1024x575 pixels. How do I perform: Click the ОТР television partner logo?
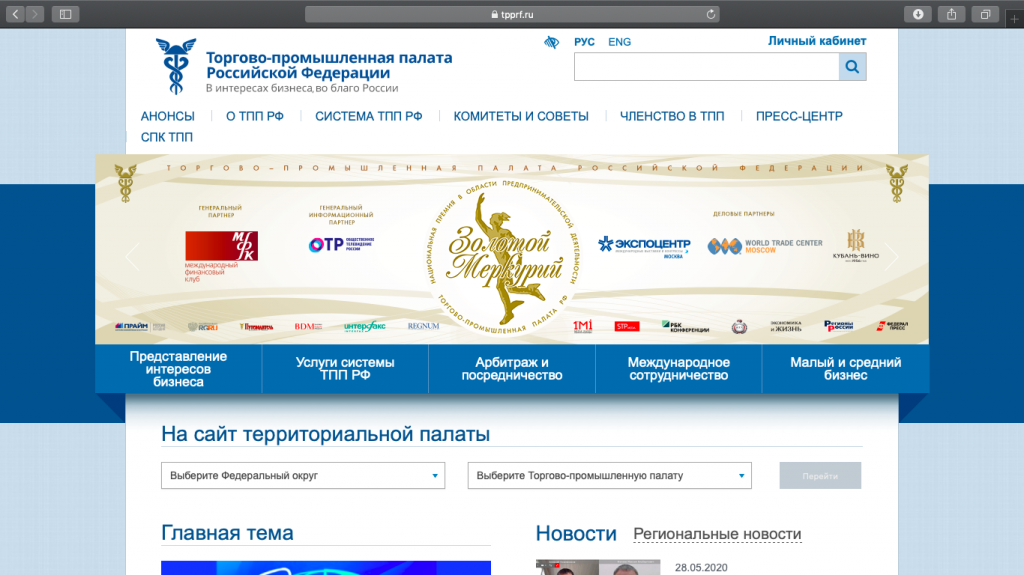click(341, 244)
